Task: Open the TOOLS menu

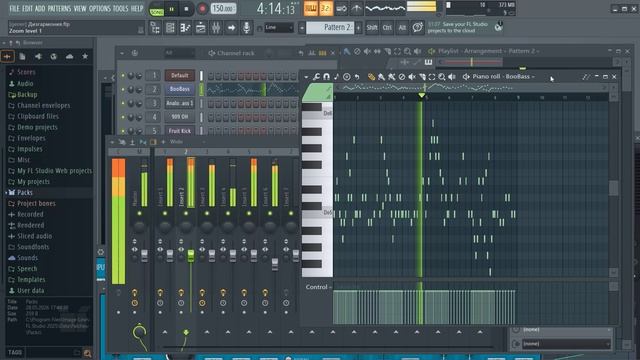Action: (x=120, y=8)
